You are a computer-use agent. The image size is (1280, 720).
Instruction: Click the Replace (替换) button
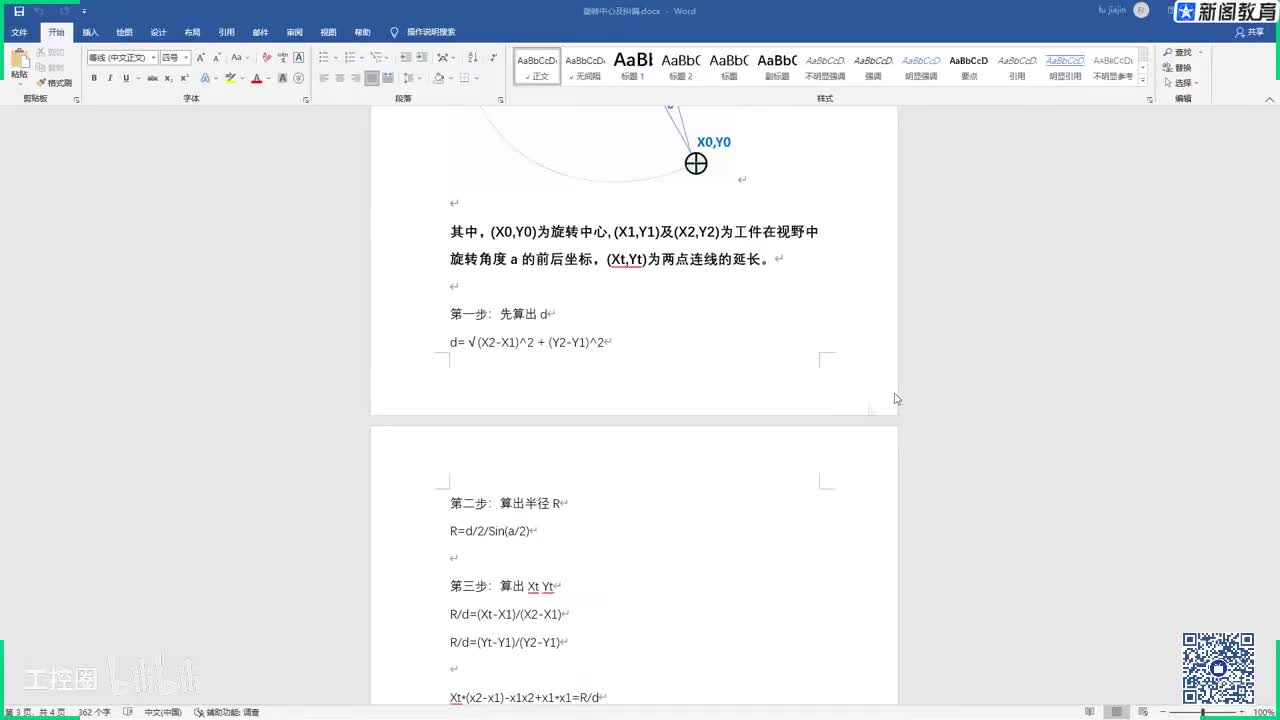coord(1177,68)
